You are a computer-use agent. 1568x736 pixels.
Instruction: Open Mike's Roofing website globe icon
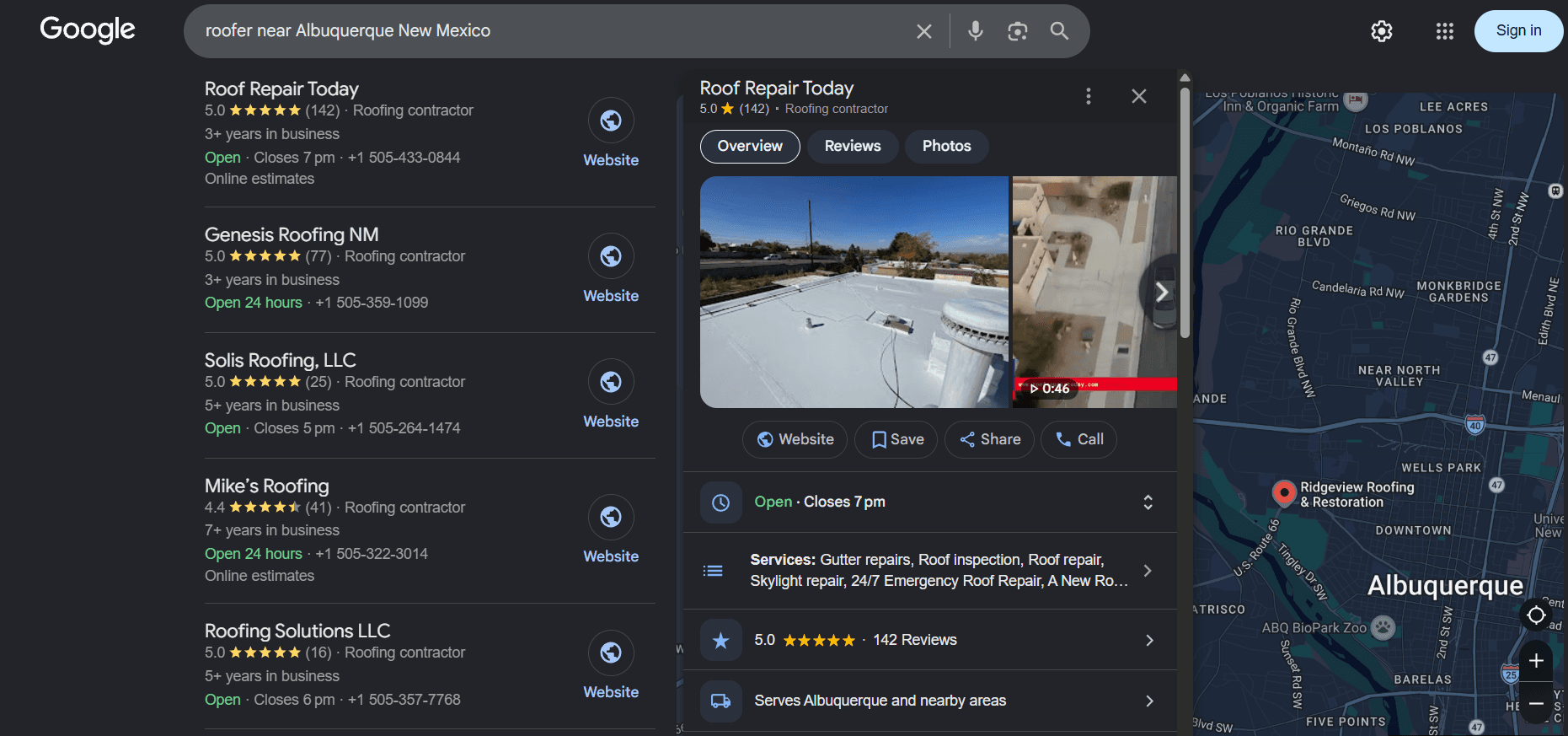(x=611, y=517)
